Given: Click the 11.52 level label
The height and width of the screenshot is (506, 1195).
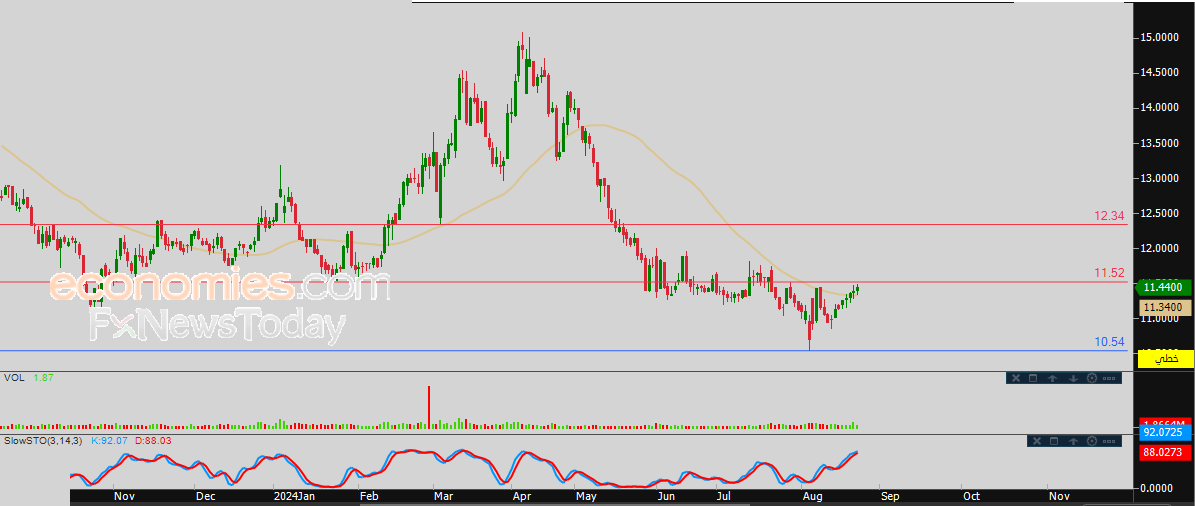Looking at the screenshot, I should 1109,273.
